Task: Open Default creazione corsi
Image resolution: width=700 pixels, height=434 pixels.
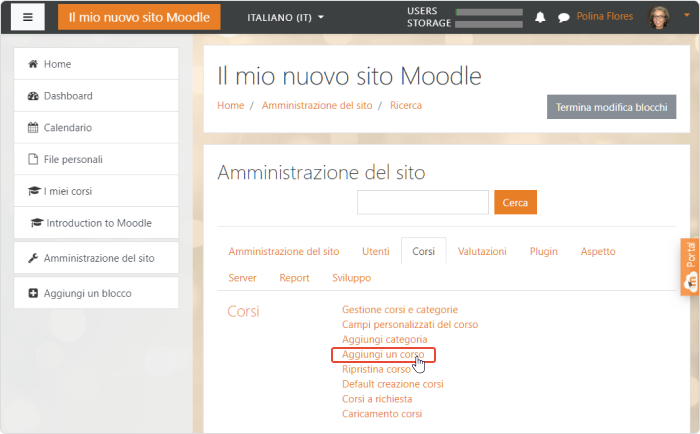Action: click(x=392, y=384)
